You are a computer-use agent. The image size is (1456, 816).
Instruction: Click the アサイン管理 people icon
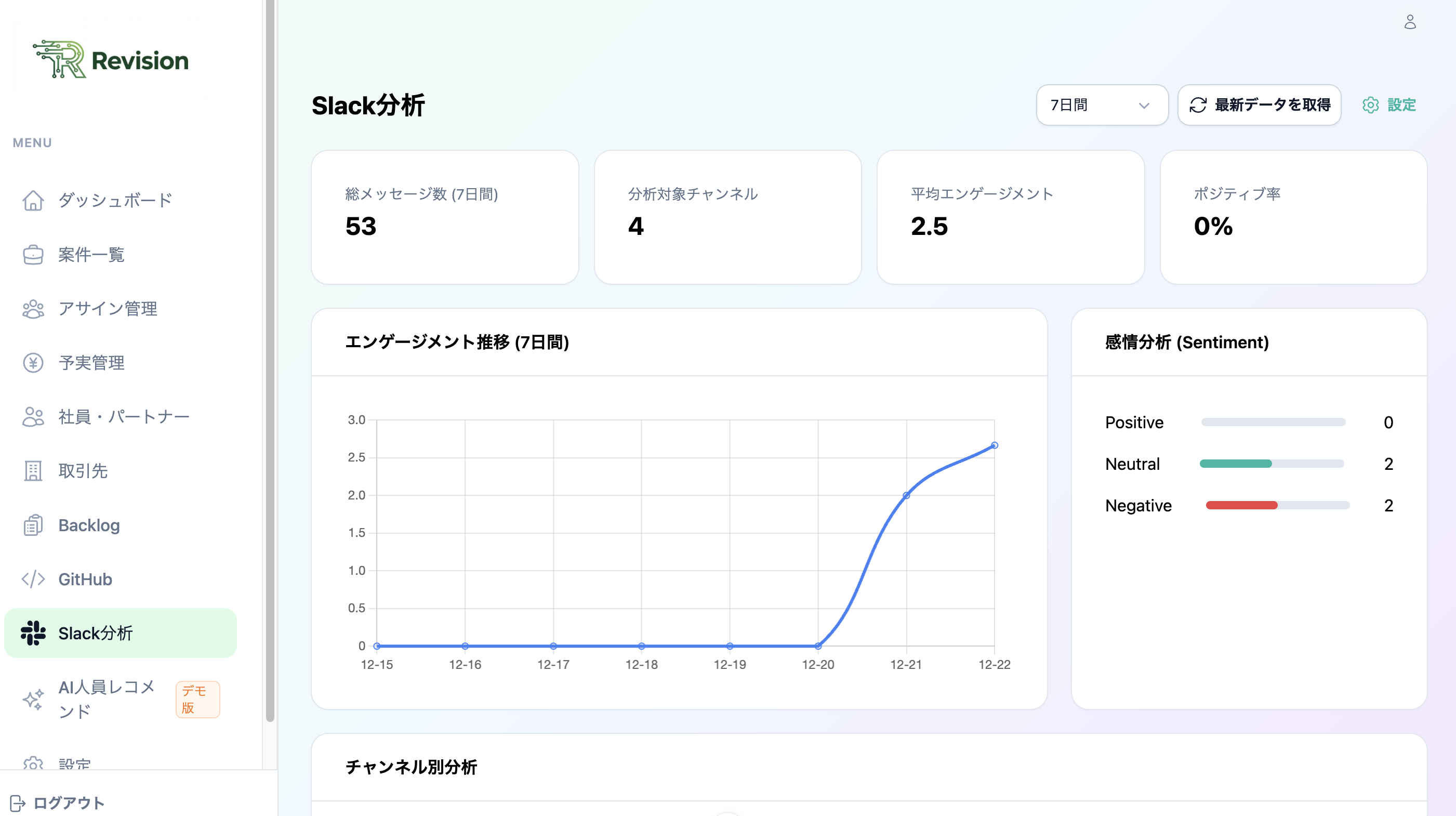coord(33,309)
